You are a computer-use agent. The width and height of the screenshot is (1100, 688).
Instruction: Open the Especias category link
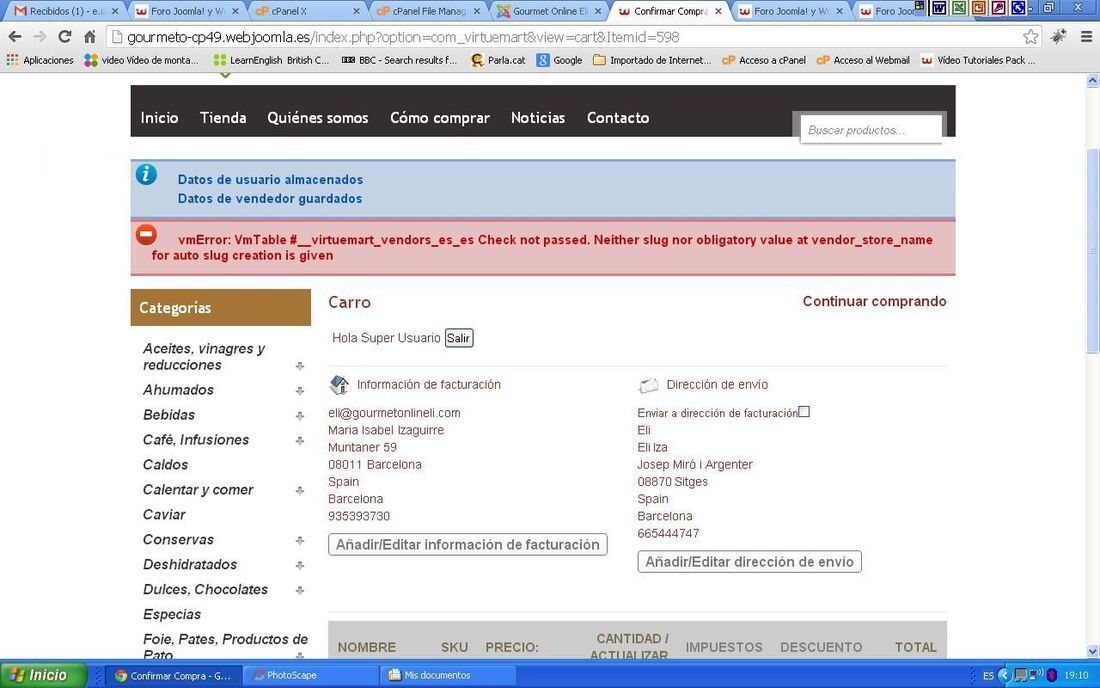172,614
